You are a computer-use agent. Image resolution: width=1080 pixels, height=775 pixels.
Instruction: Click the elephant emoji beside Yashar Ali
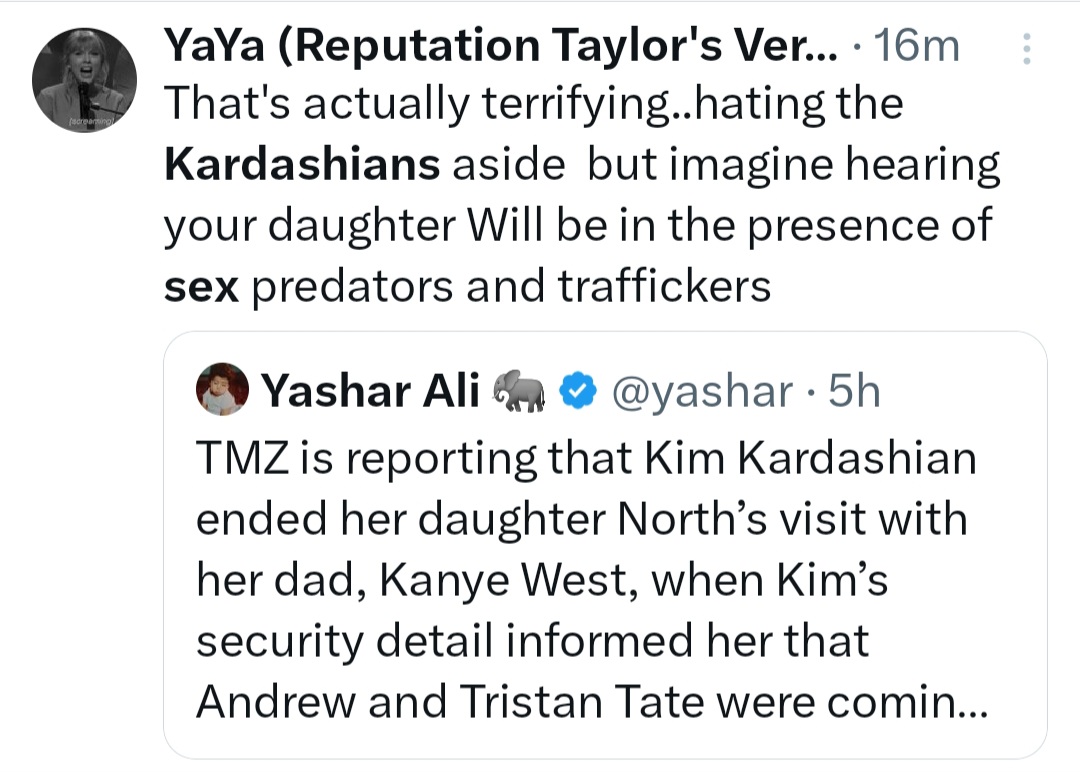click(x=518, y=390)
